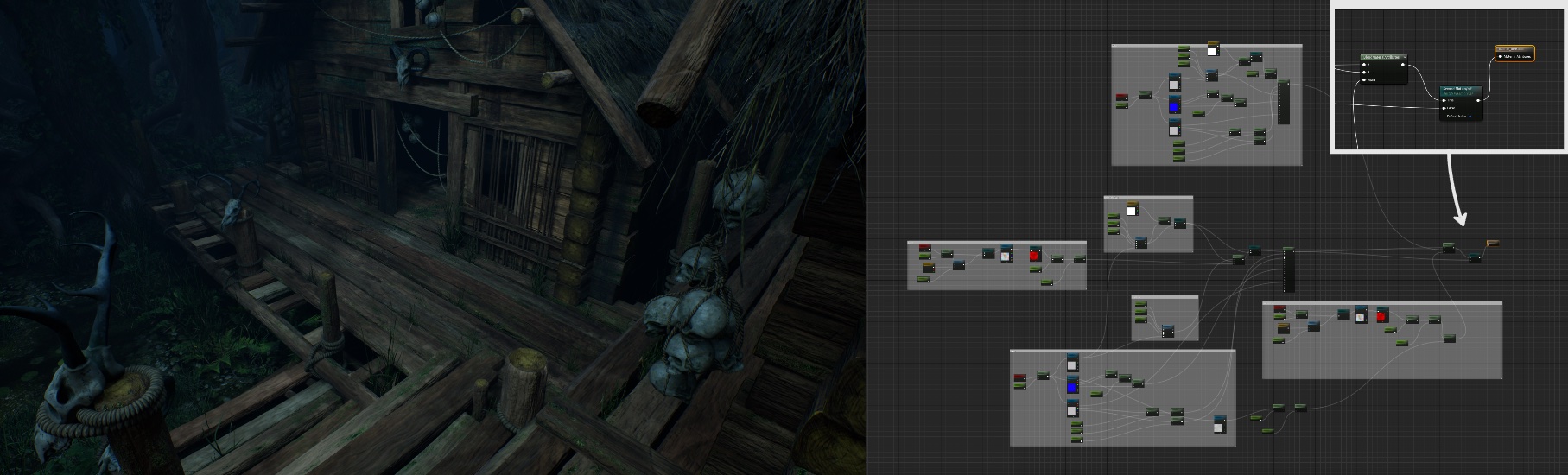Viewport: 1568px width, 475px height.
Task: Select tall black node in the graph center
Action: [1289, 270]
